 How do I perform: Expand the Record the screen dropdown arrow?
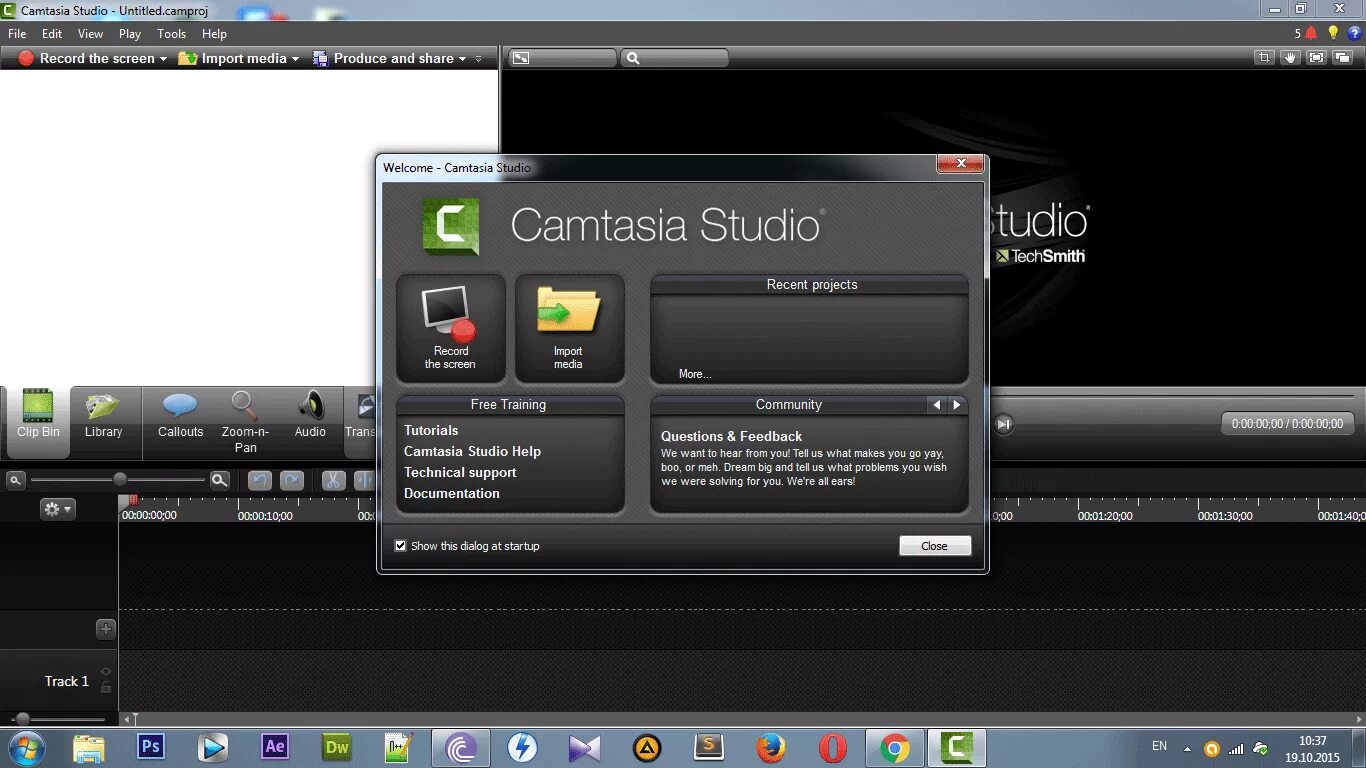pos(163,59)
